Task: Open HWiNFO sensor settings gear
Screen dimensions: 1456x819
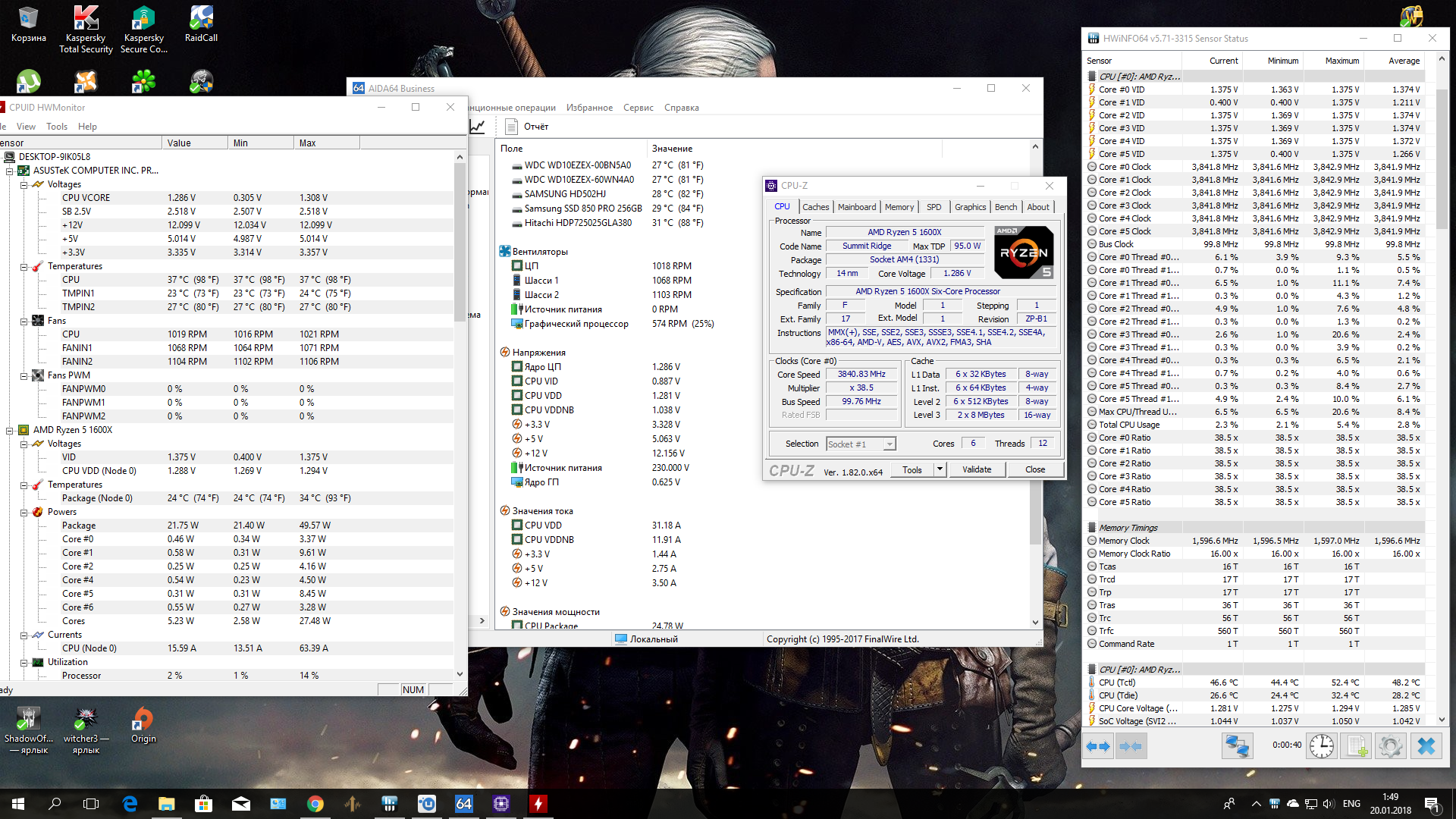Action: [x=1390, y=746]
